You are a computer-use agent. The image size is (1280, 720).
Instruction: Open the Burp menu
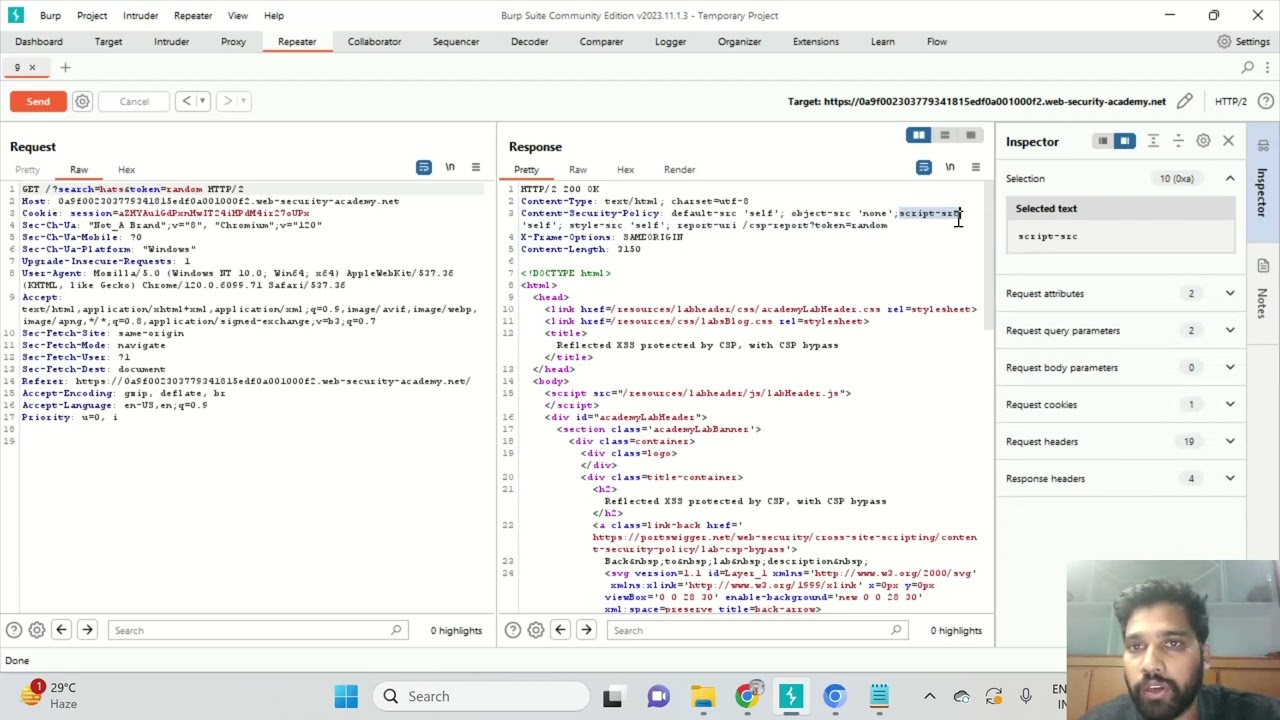point(50,15)
